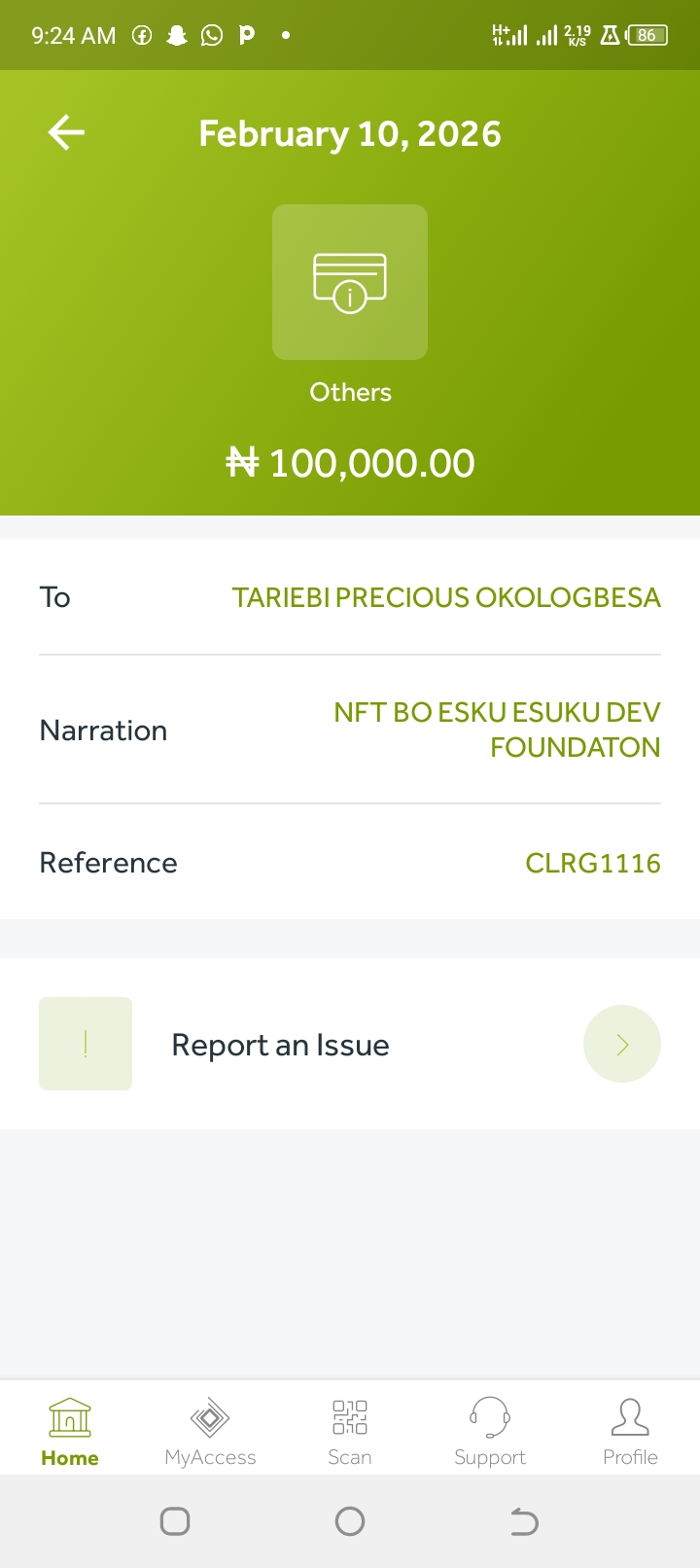Expand Report an Issue with chevron arrow

click(x=622, y=1044)
